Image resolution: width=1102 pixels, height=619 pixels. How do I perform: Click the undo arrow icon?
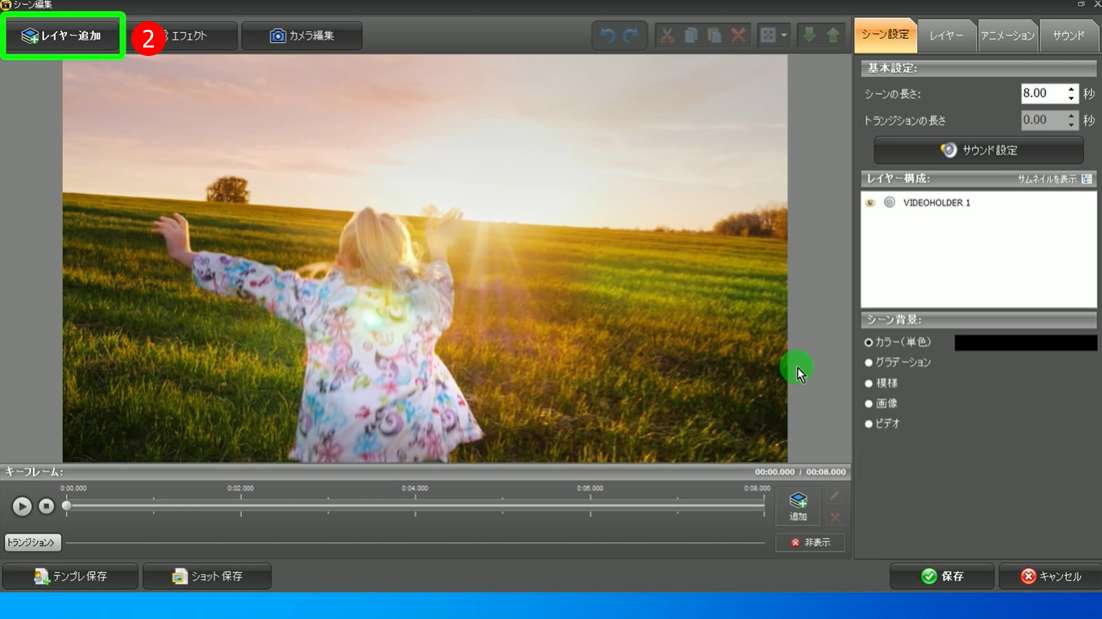(x=607, y=36)
